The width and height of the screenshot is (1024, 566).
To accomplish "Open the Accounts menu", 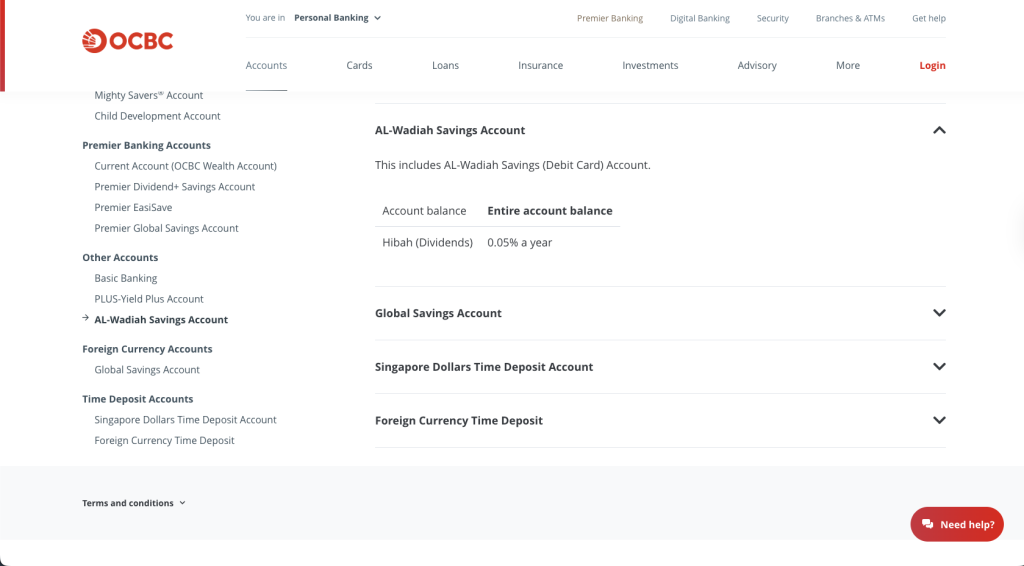I will click(x=266, y=65).
